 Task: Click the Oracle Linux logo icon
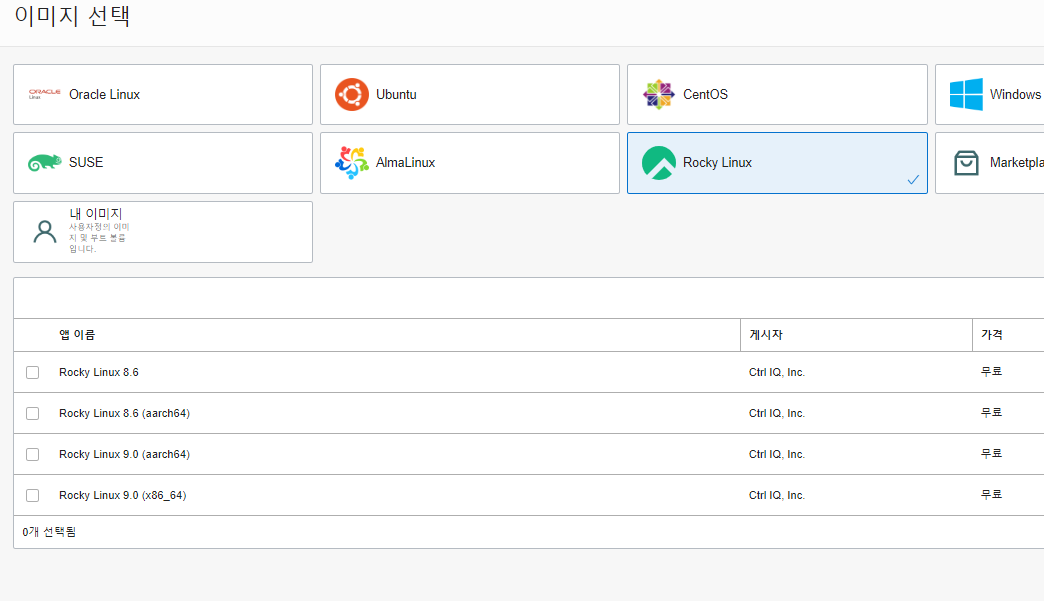[x=44, y=94]
